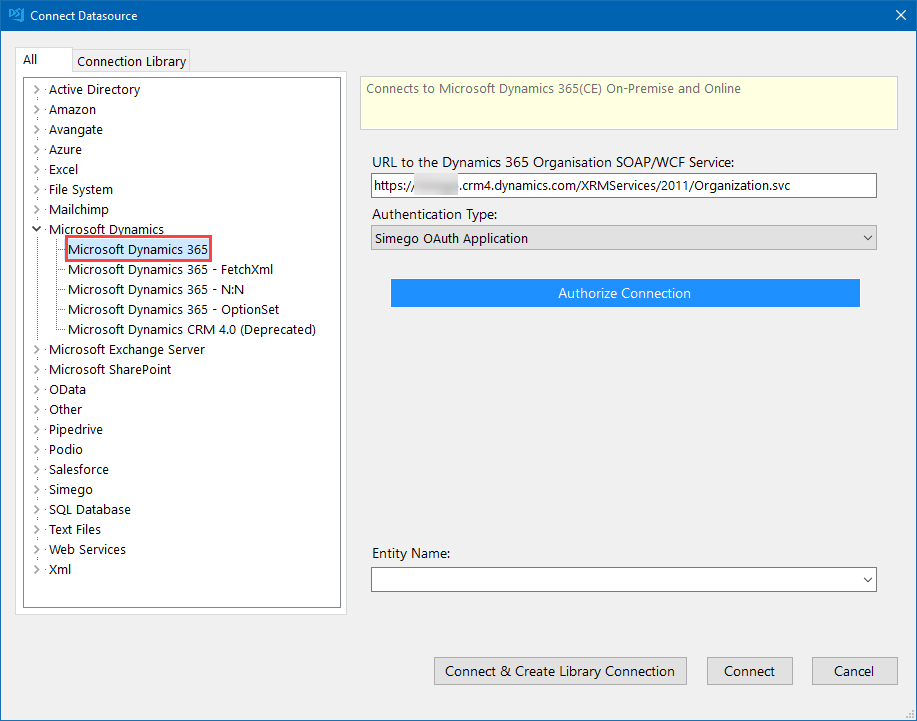
Task: Select the Amazon tree item
Action: 73,109
